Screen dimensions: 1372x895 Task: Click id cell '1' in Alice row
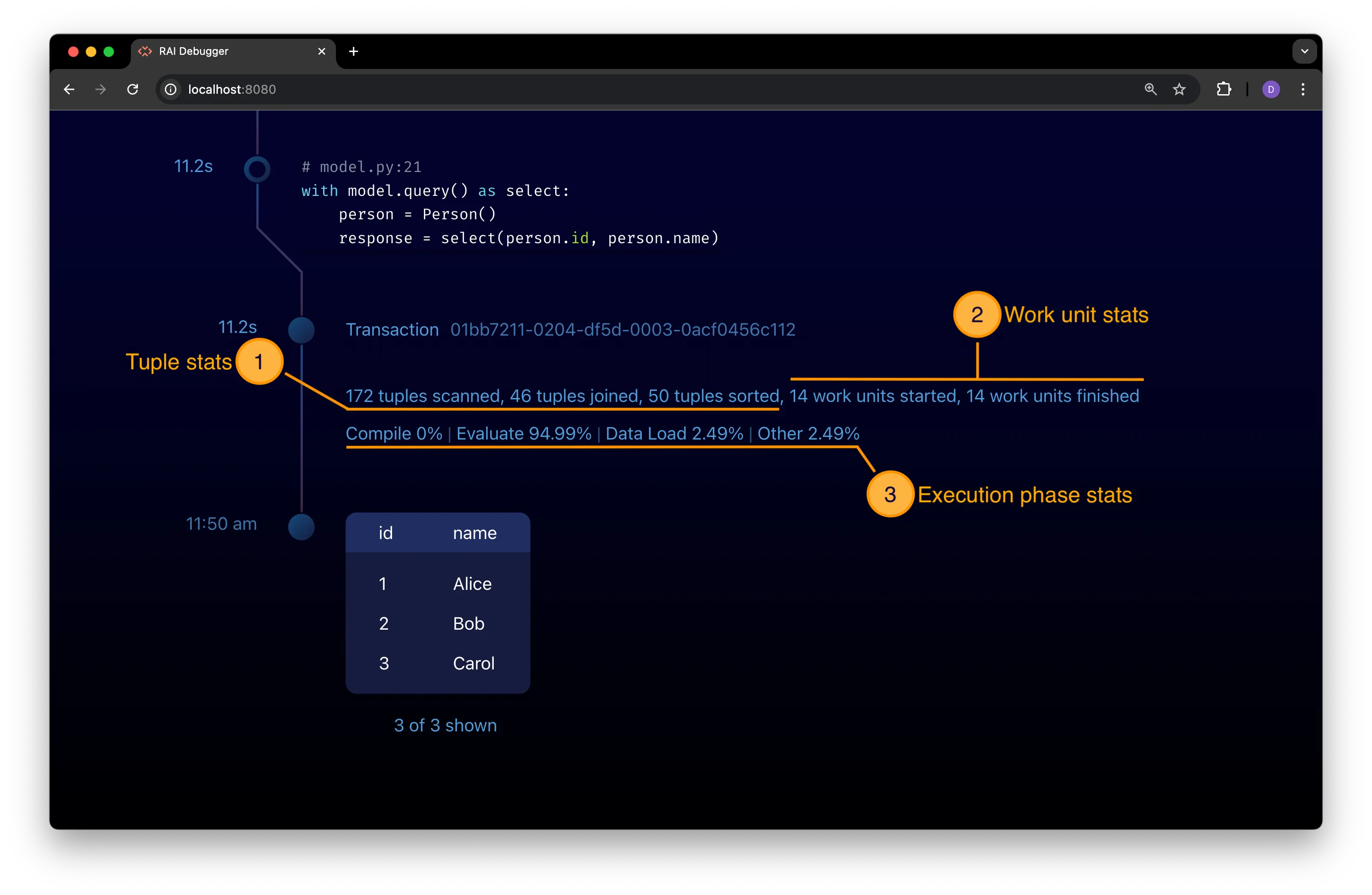(x=383, y=584)
